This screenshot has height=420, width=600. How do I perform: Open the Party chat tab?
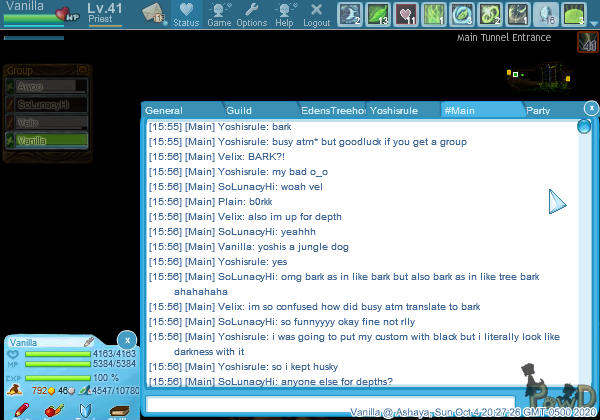pos(538,111)
